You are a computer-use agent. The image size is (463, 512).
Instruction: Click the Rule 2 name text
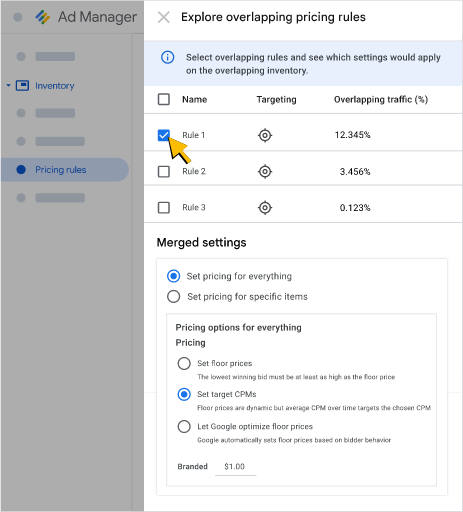pyautogui.click(x=194, y=171)
